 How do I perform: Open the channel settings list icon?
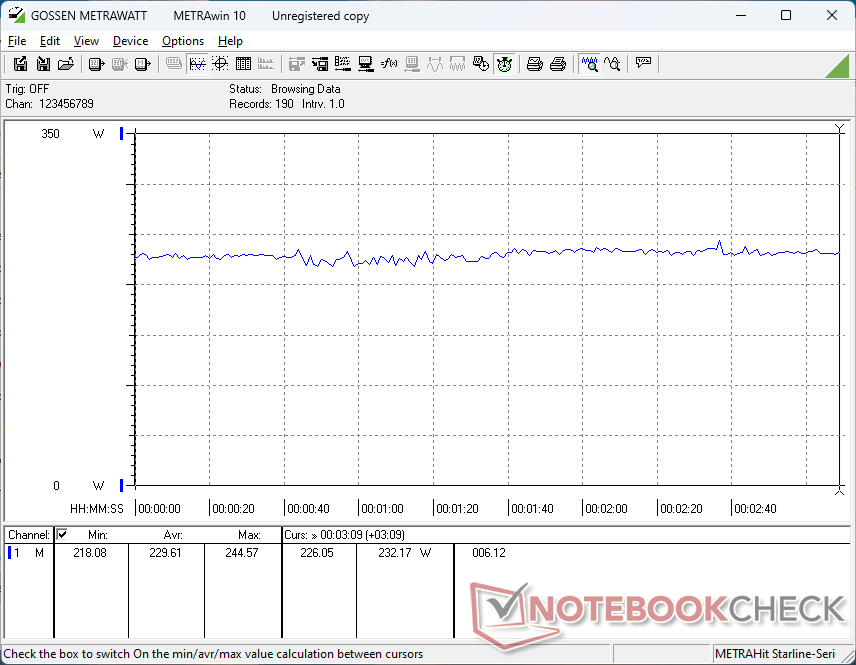pyautogui.click(x=343, y=64)
